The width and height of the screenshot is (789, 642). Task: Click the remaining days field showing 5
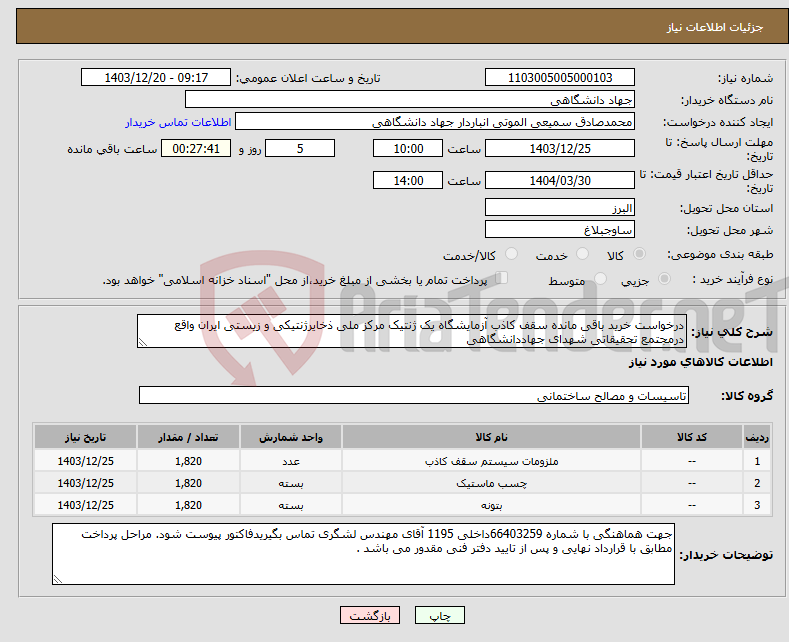(300, 148)
